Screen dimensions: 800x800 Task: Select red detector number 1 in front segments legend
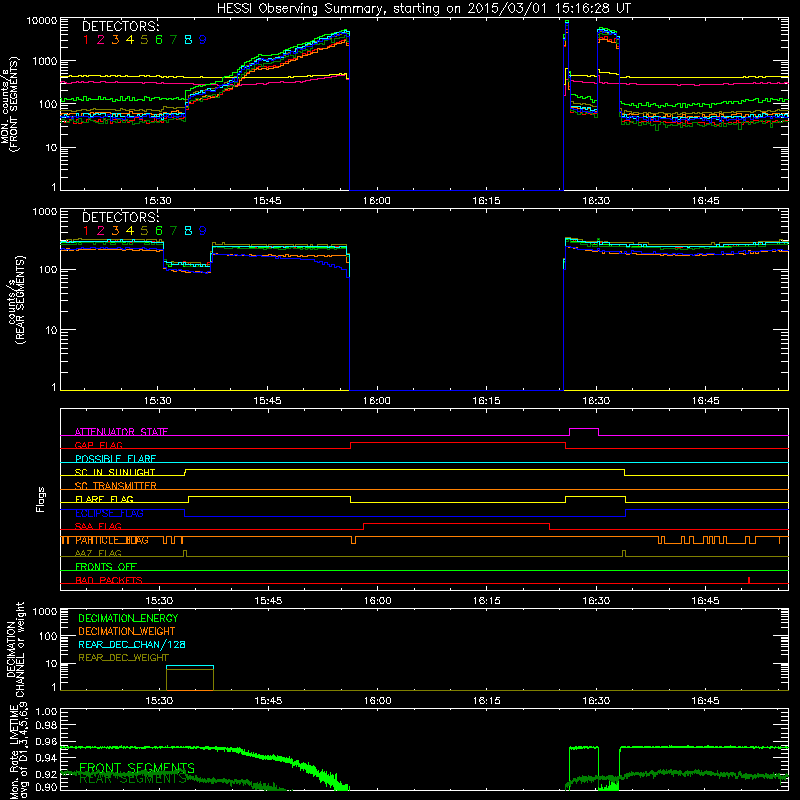pyautogui.click(x=86, y=40)
